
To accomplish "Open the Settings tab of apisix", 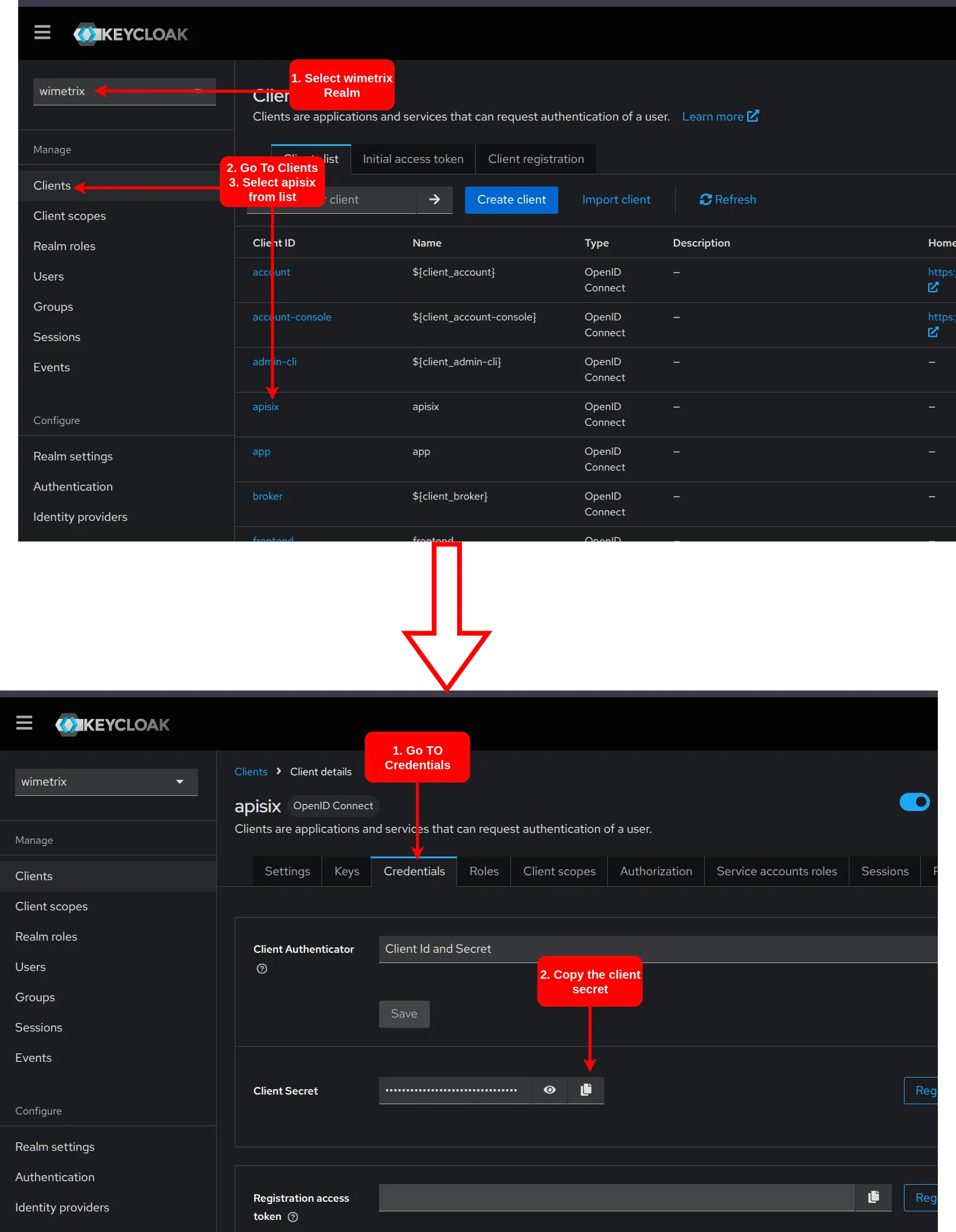I will click(287, 871).
